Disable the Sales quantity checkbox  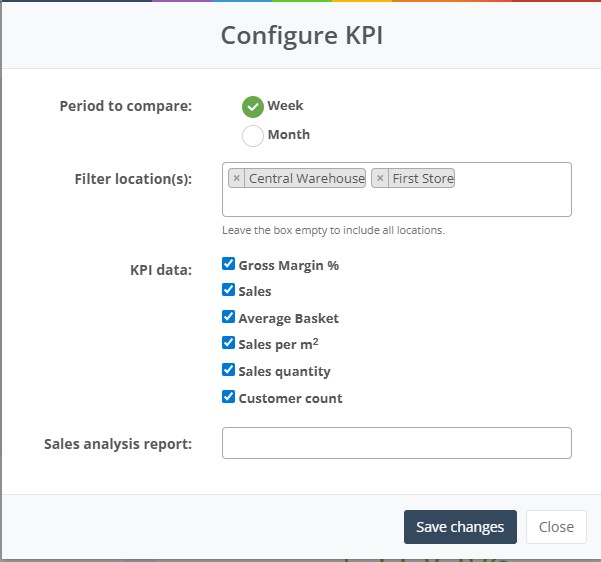coord(228,370)
